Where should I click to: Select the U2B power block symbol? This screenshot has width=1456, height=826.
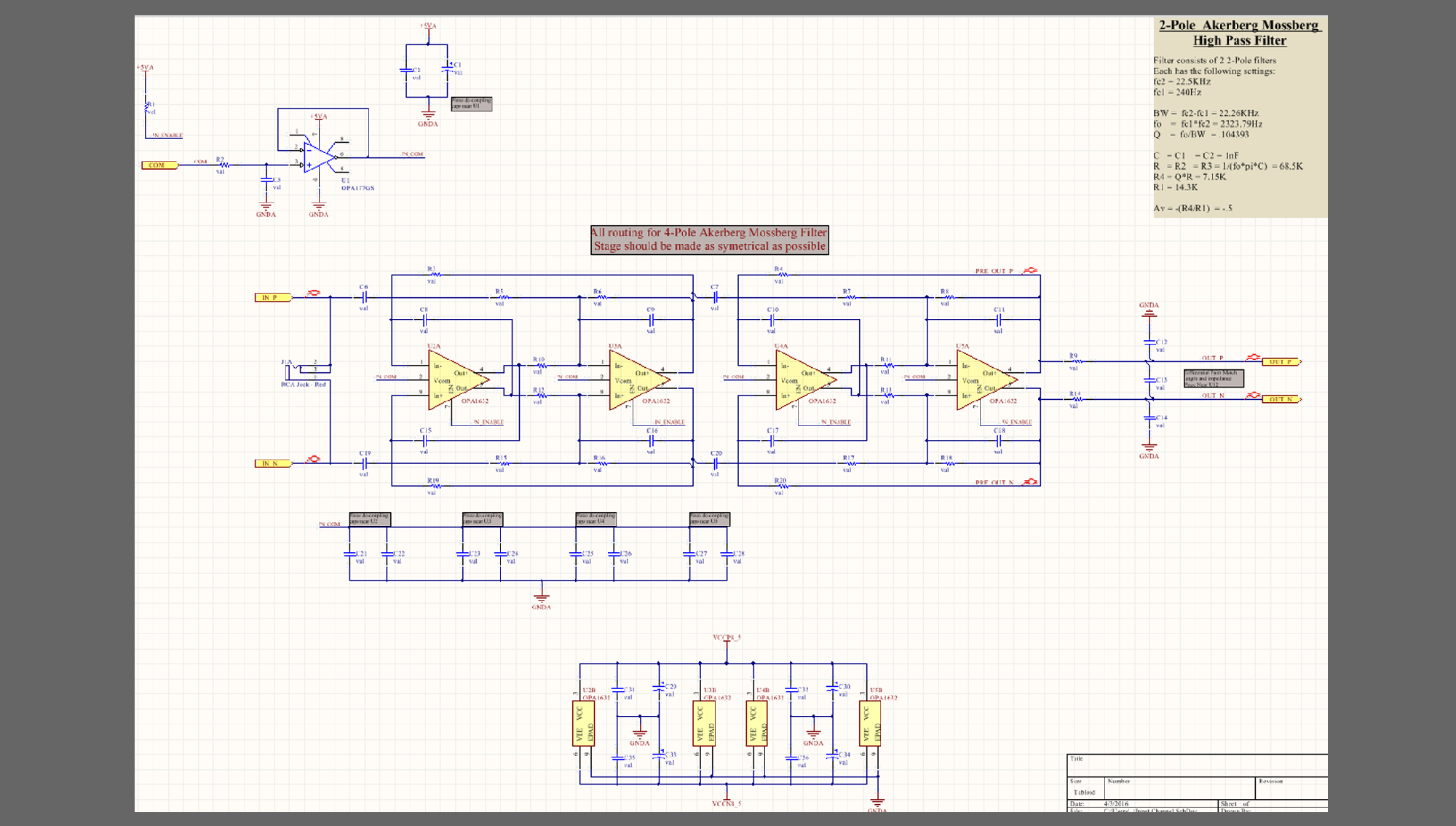point(584,723)
